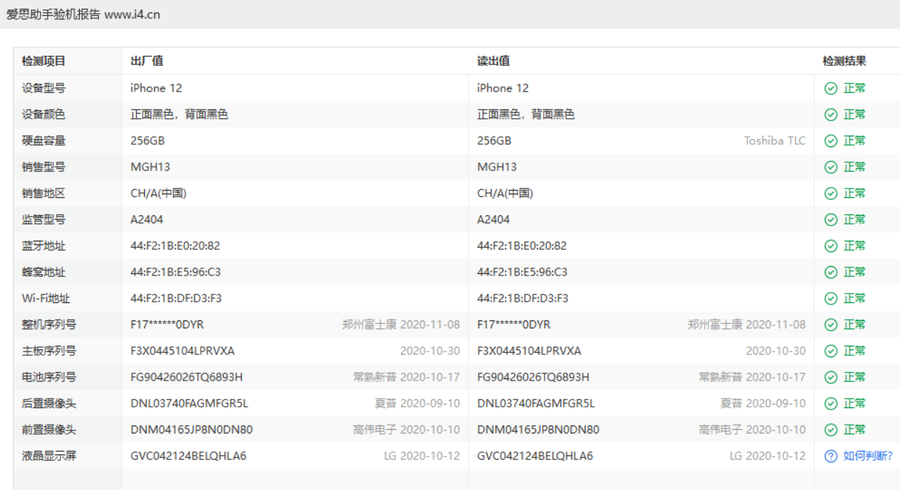Viewport: 900px width, 490px height.
Task: Click the green check icon for 整机序列号
Action: [x=831, y=325]
